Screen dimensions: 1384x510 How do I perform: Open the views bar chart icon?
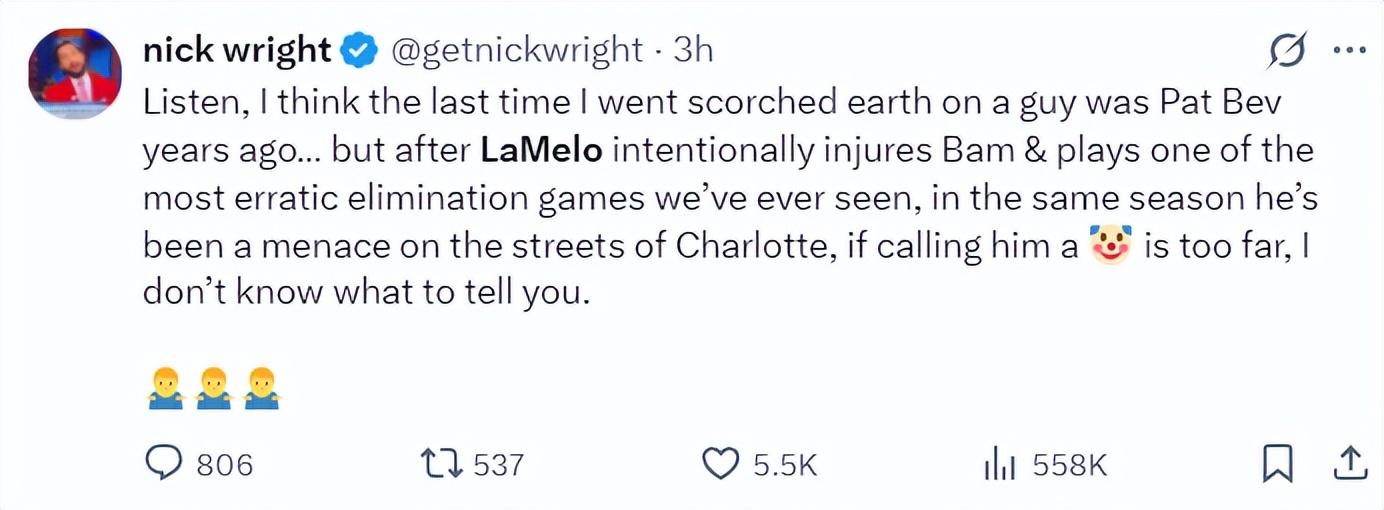point(999,465)
